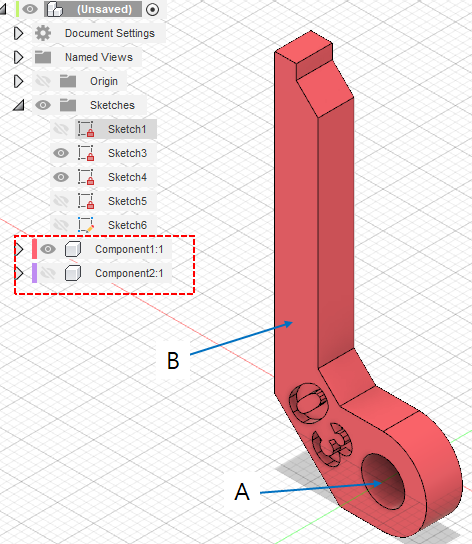
Task: Select the top face of the bracket
Action: pyautogui.click(x=304, y=46)
